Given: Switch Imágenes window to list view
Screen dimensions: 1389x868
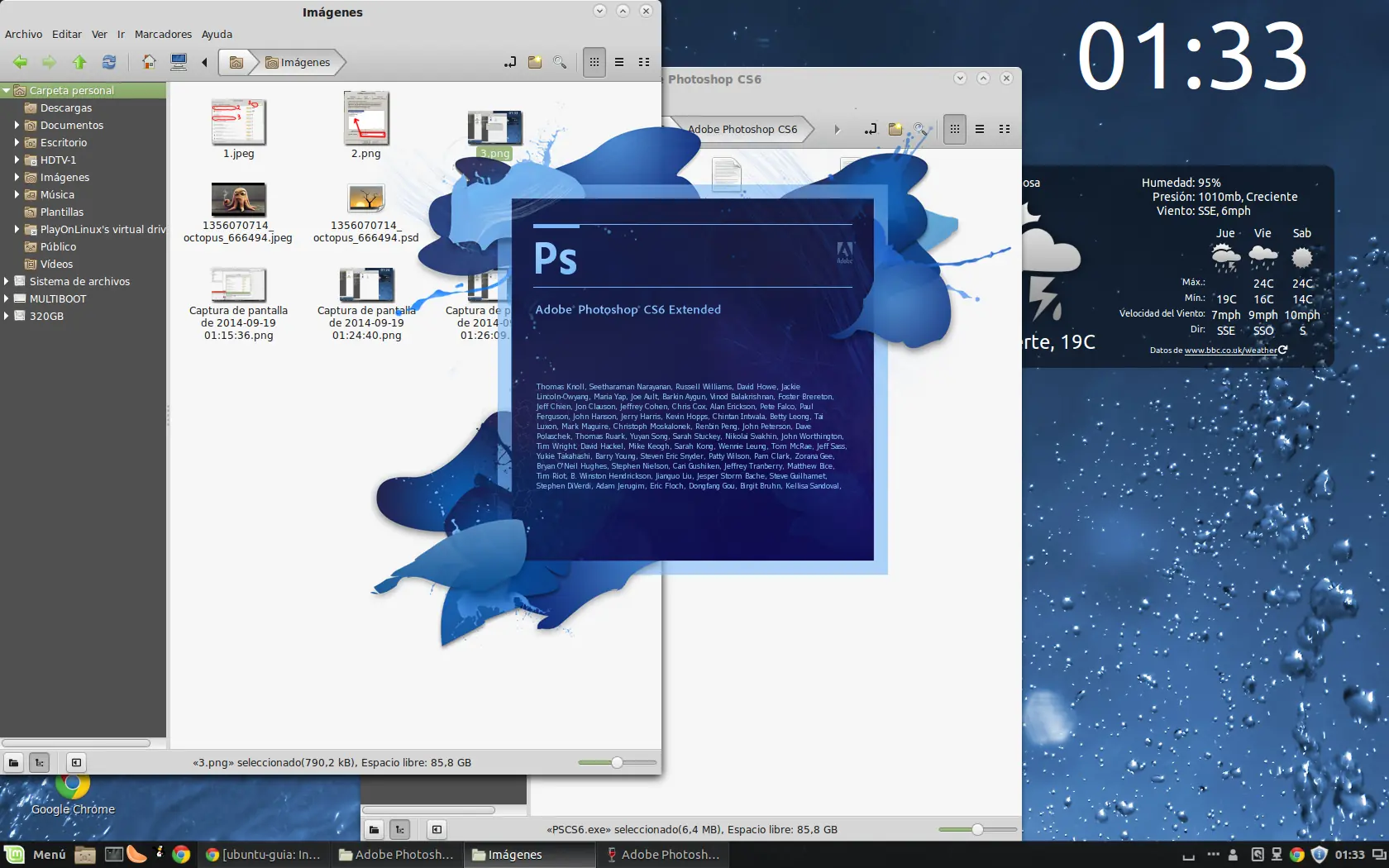Looking at the screenshot, I should [x=619, y=62].
